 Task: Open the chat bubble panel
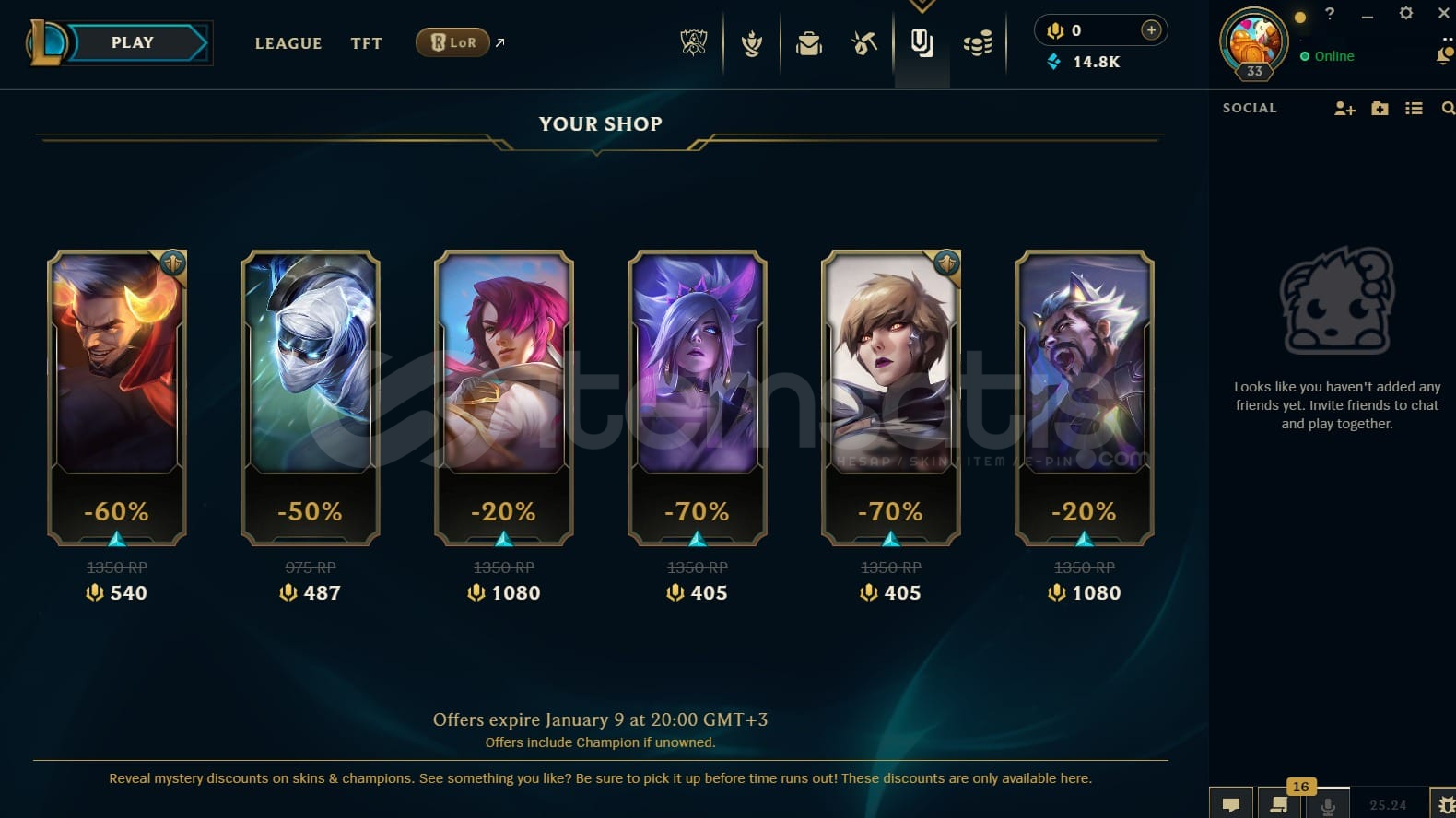point(1231,805)
